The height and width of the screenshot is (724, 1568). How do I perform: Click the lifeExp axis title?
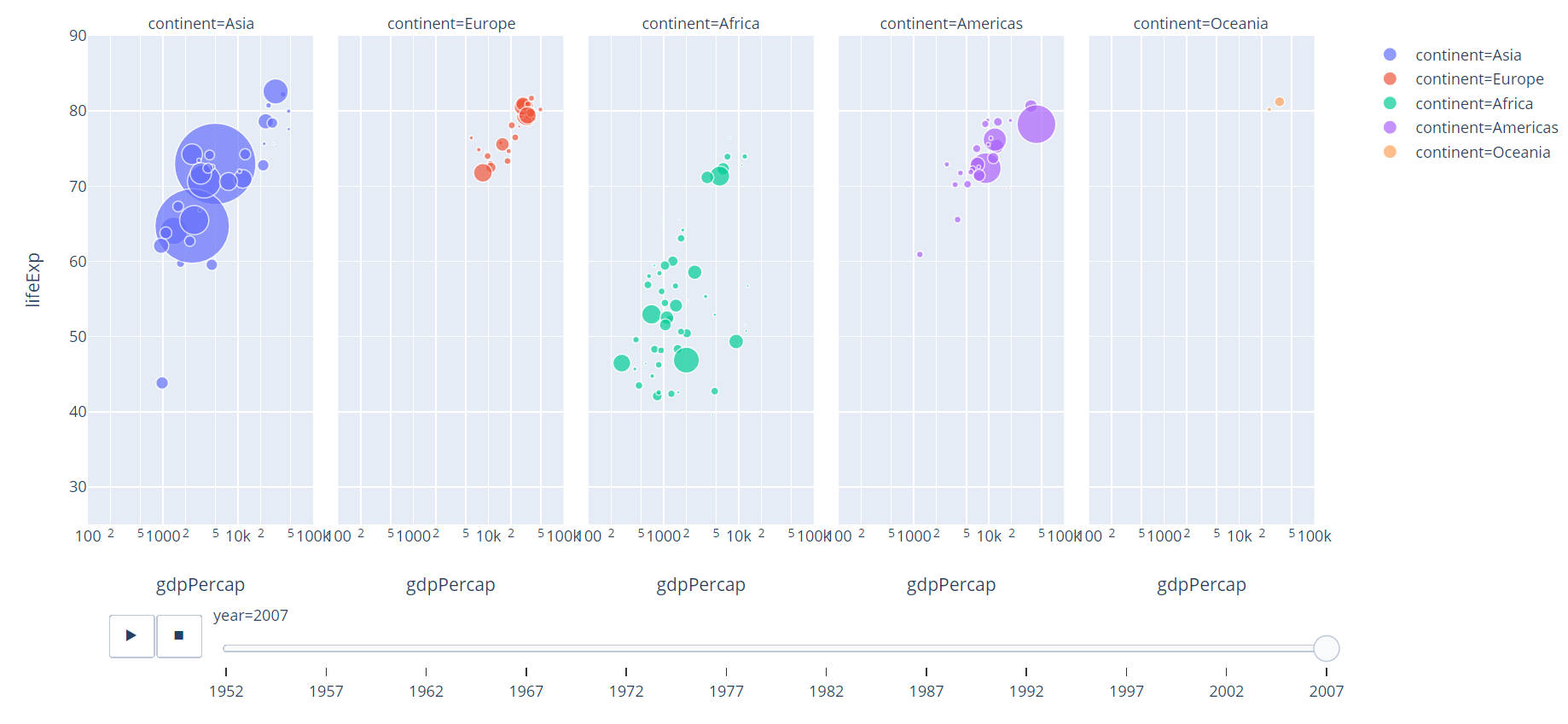pos(32,278)
